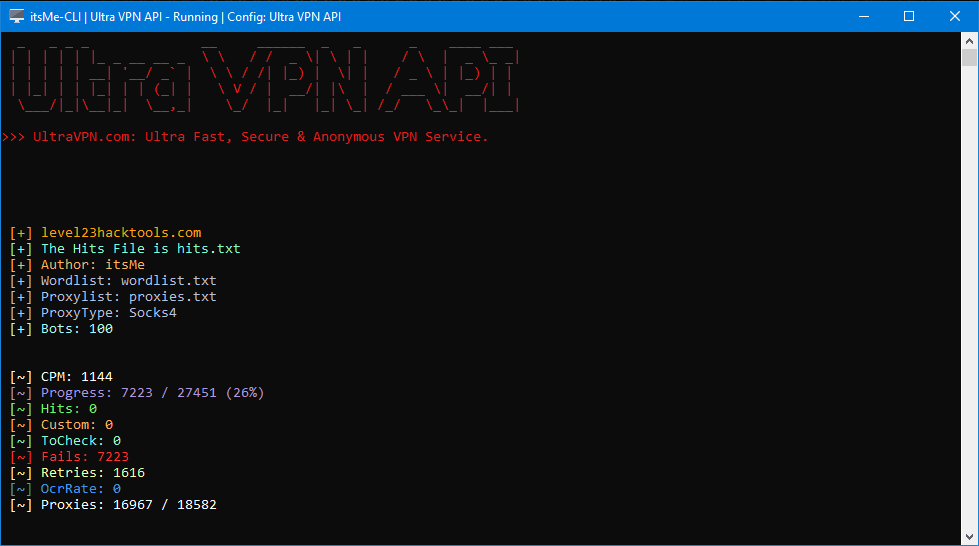Click the 'Ultra VPN API' ASCII banner
Viewport: 979px width, 546px height.
265,79
